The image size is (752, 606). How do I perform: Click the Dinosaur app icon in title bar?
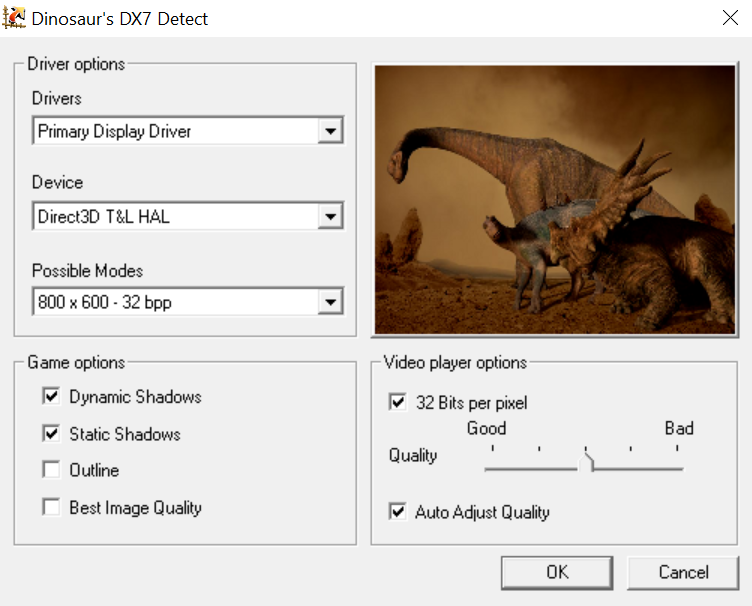(14, 18)
